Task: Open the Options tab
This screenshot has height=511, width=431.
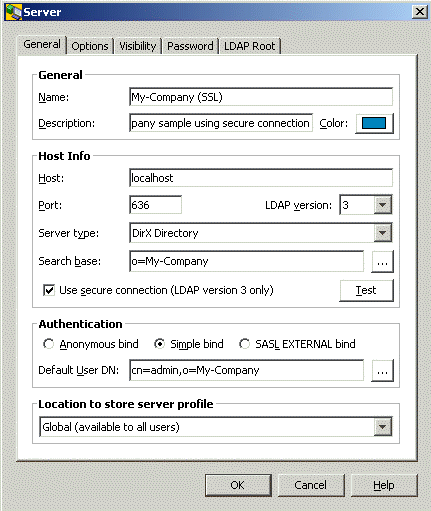Action: [x=90, y=46]
